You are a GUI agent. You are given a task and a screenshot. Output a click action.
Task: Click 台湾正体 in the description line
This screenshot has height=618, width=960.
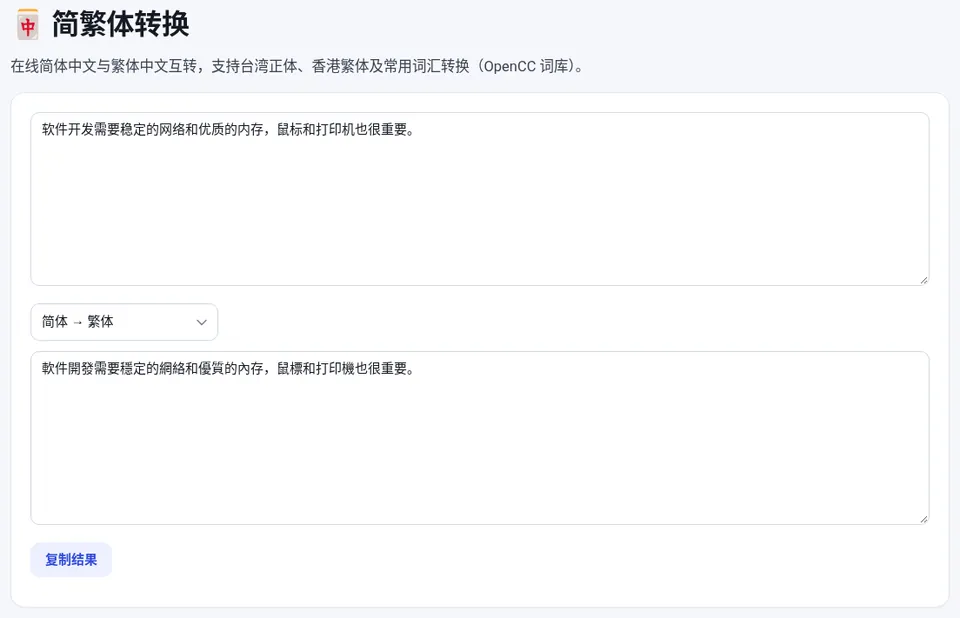pyautogui.click(x=268, y=66)
